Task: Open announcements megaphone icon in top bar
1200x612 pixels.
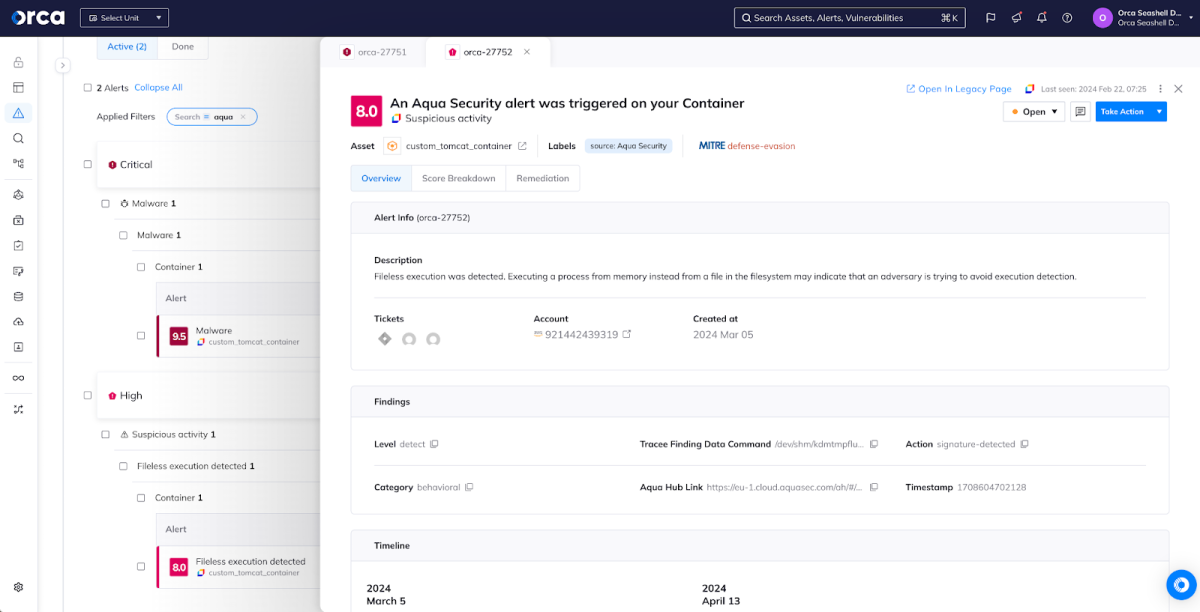Action: (x=1017, y=18)
